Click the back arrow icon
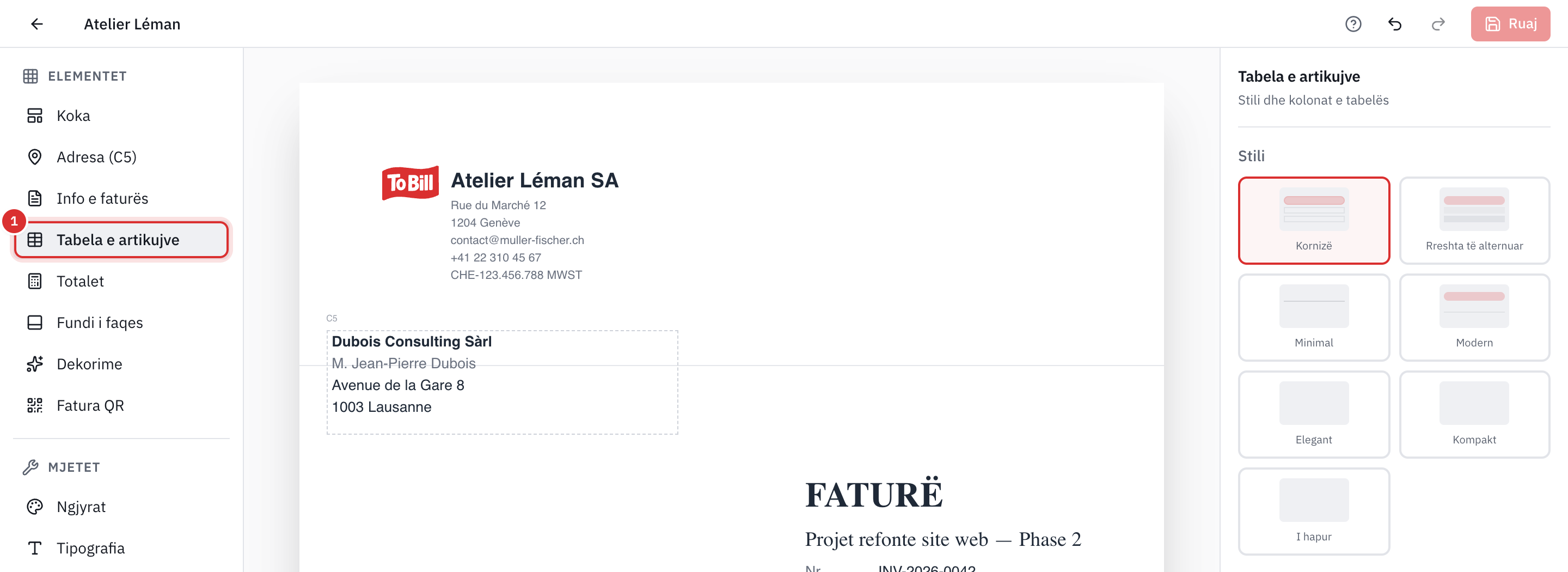The image size is (1568, 572). pyautogui.click(x=37, y=24)
